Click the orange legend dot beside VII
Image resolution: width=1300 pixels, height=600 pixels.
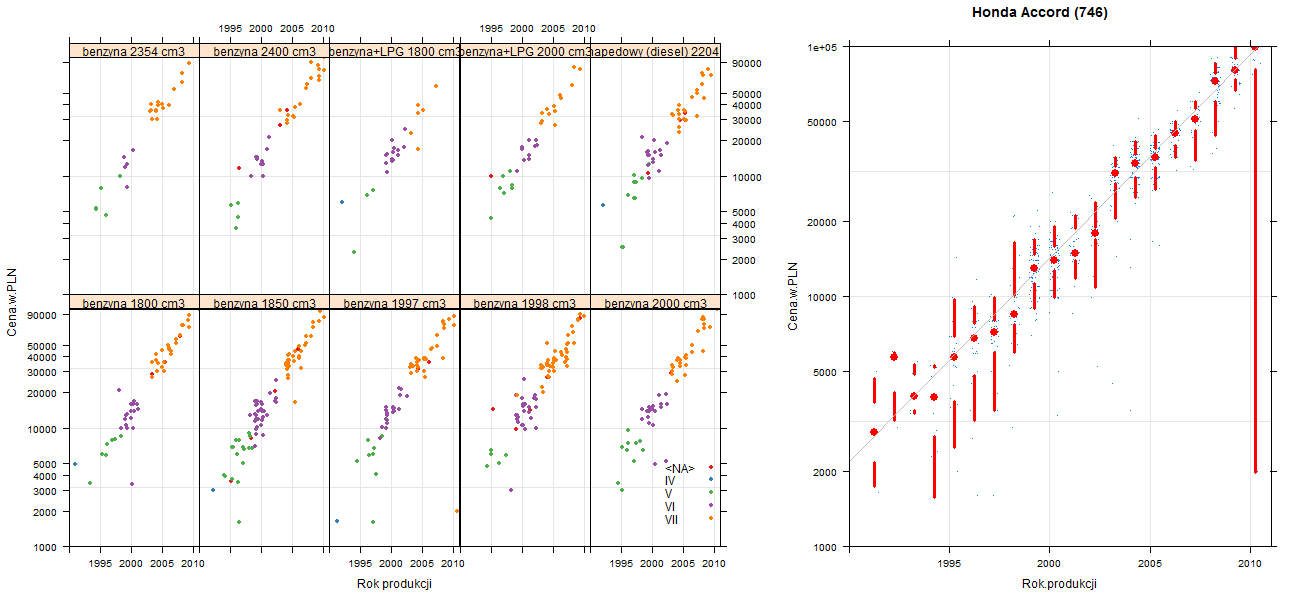pyautogui.click(x=710, y=518)
